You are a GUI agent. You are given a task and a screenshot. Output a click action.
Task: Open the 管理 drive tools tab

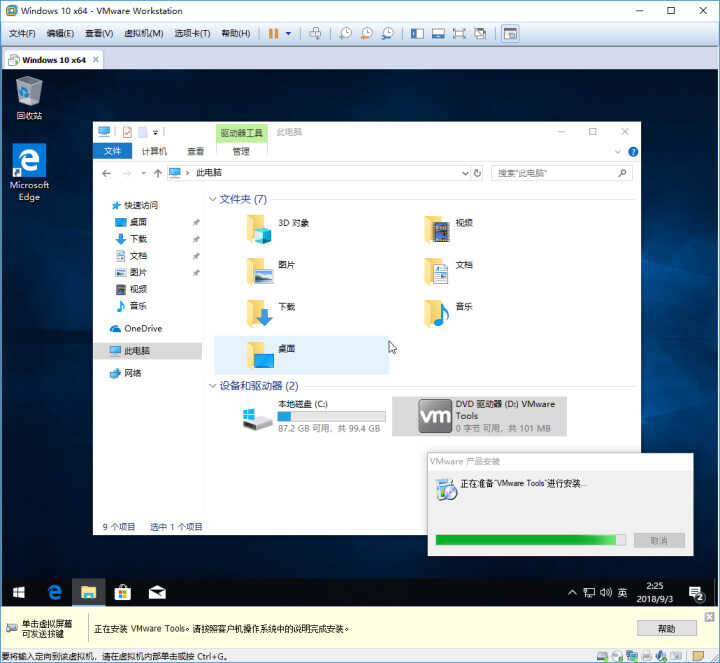pyautogui.click(x=241, y=151)
